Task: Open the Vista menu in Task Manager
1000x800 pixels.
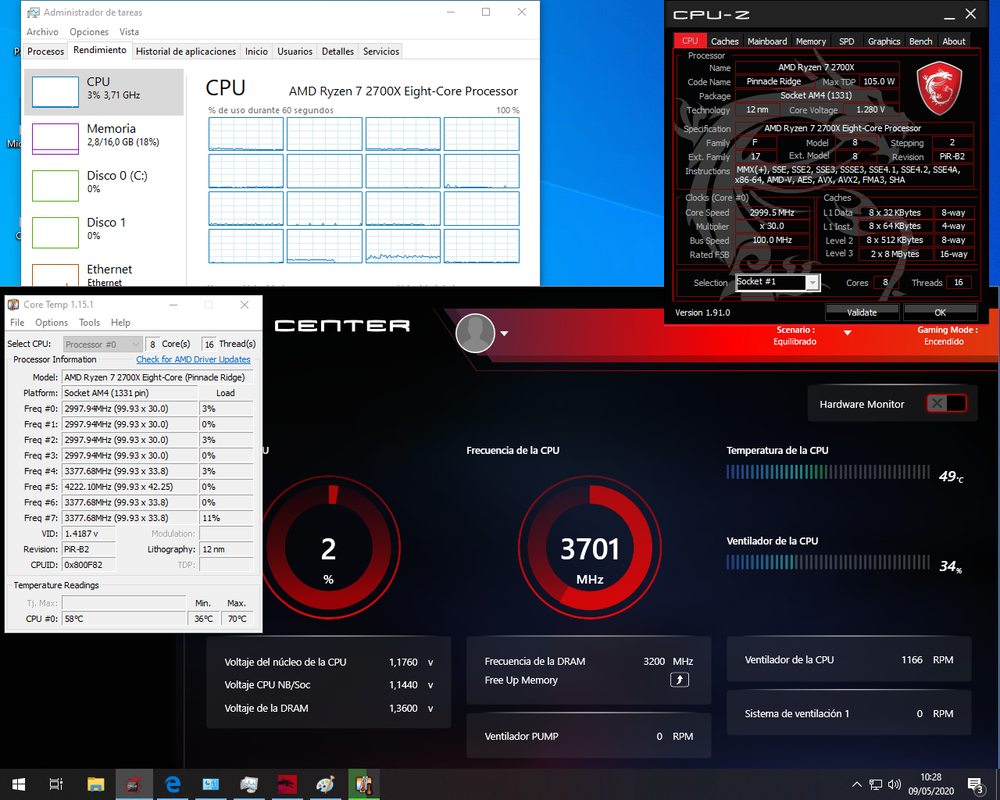Action: click(x=129, y=32)
